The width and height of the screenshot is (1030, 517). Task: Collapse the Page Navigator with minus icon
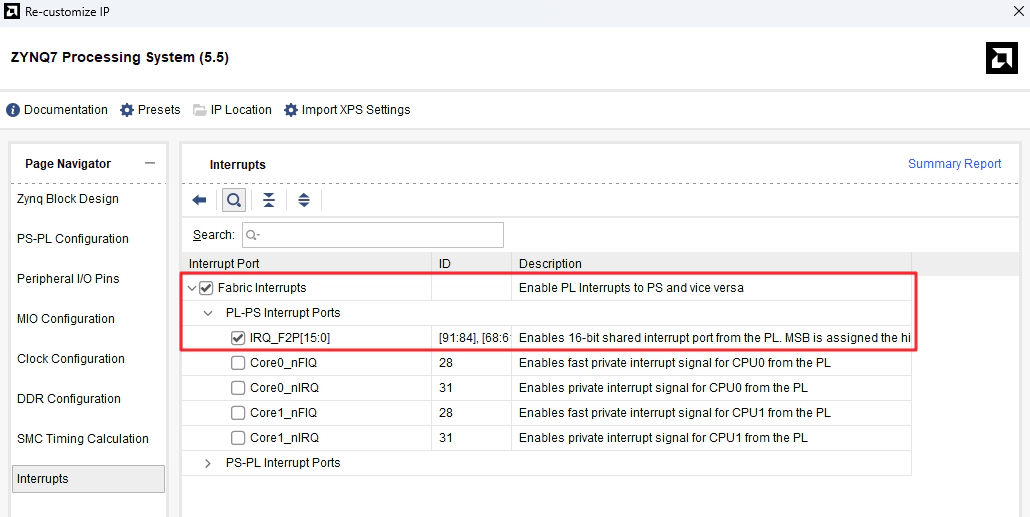[x=150, y=163]
